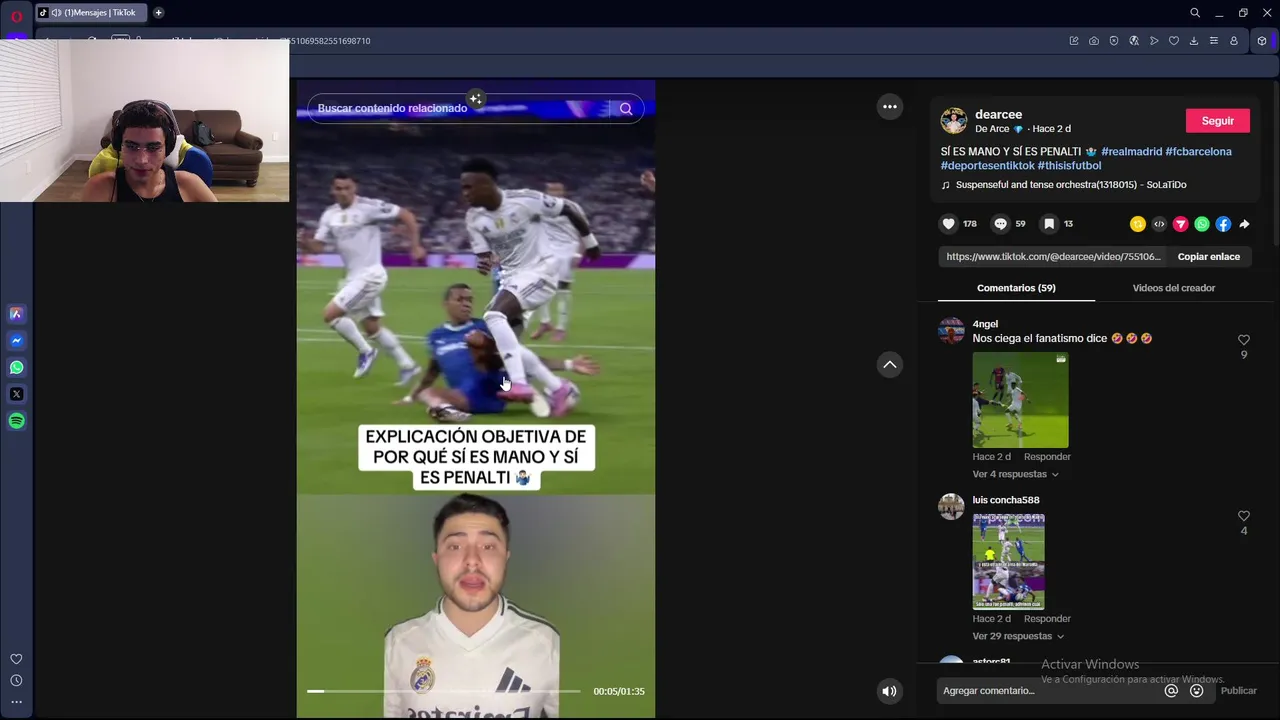Mention a user with @ icon
The height and width of the screenshot is (720, 1280).
point(1171,691)
